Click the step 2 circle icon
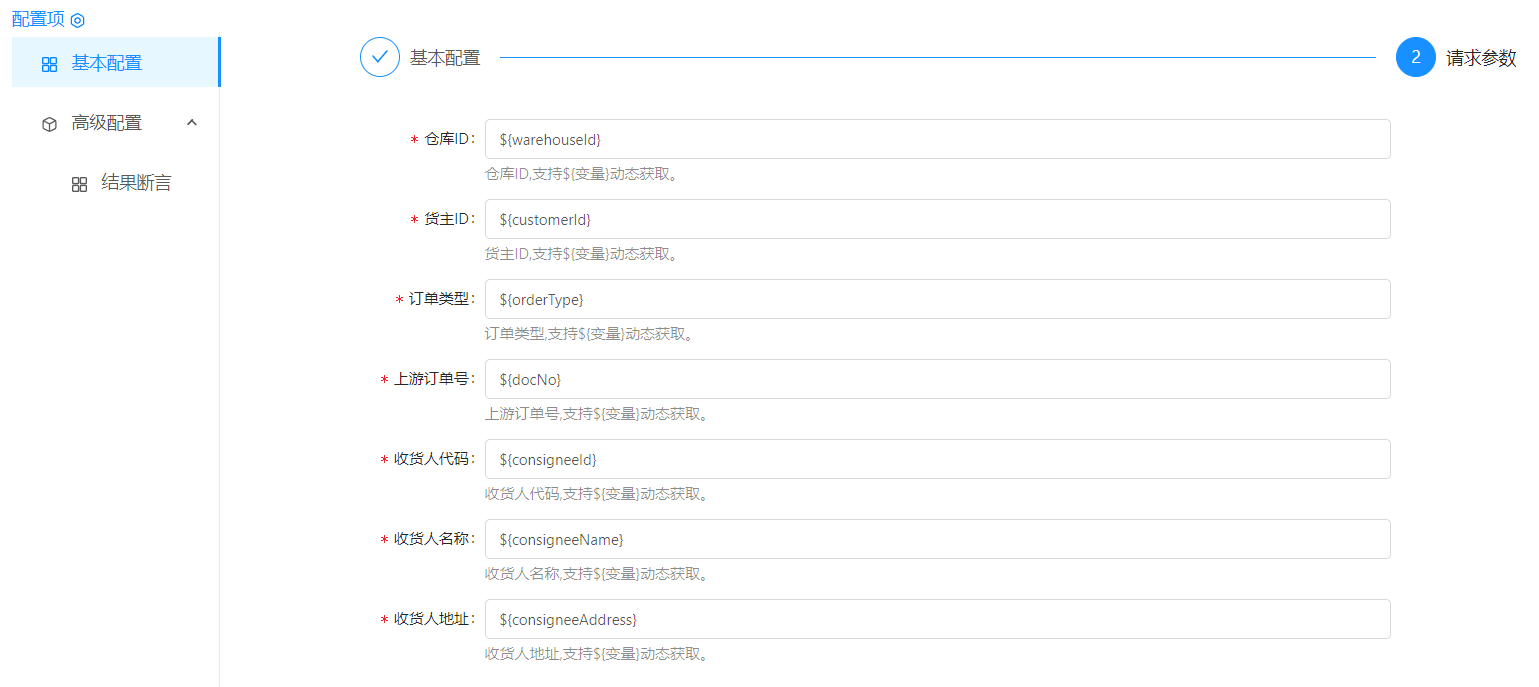 1415,57
